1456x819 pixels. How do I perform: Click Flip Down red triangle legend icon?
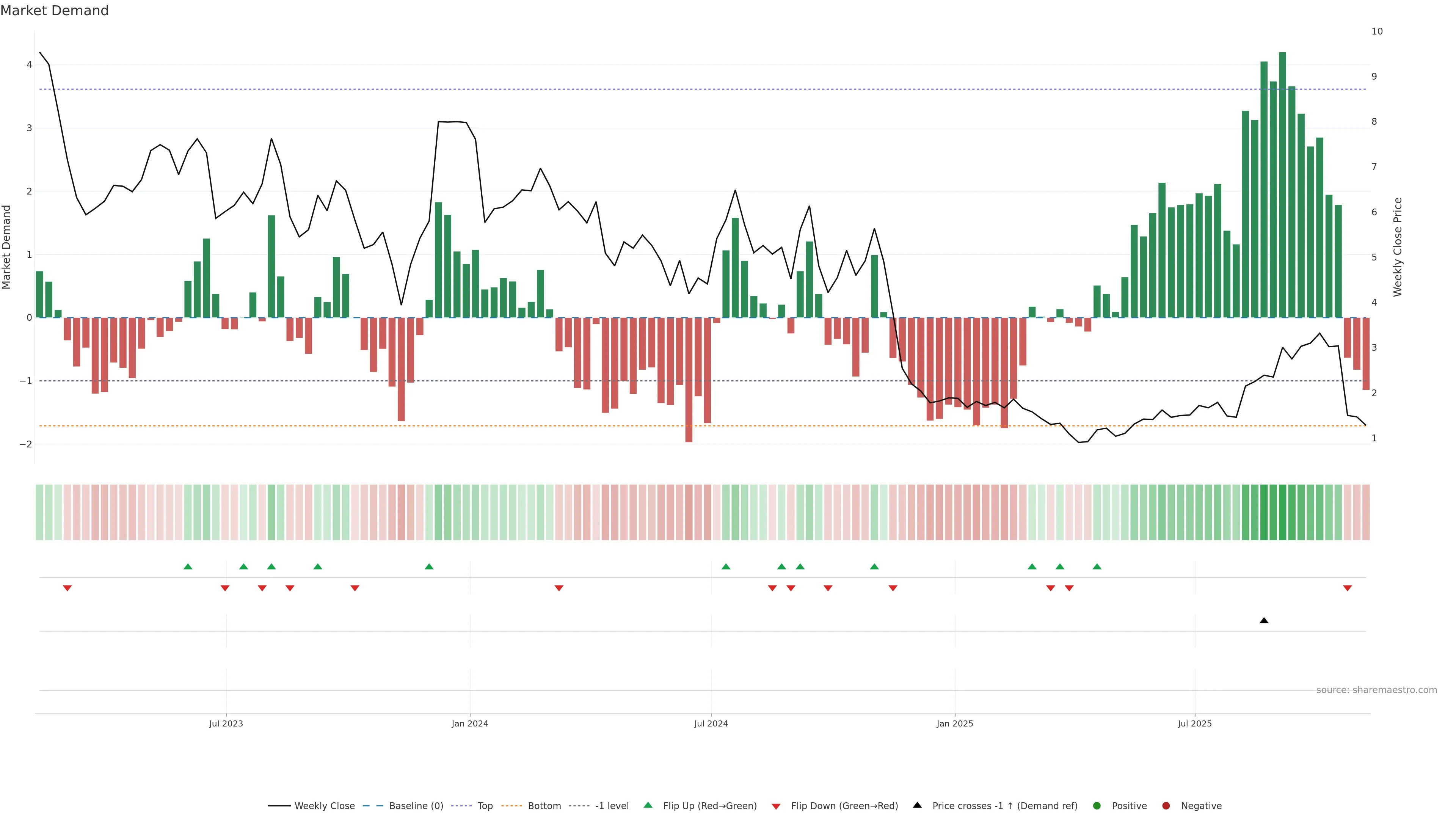[776, 806]
